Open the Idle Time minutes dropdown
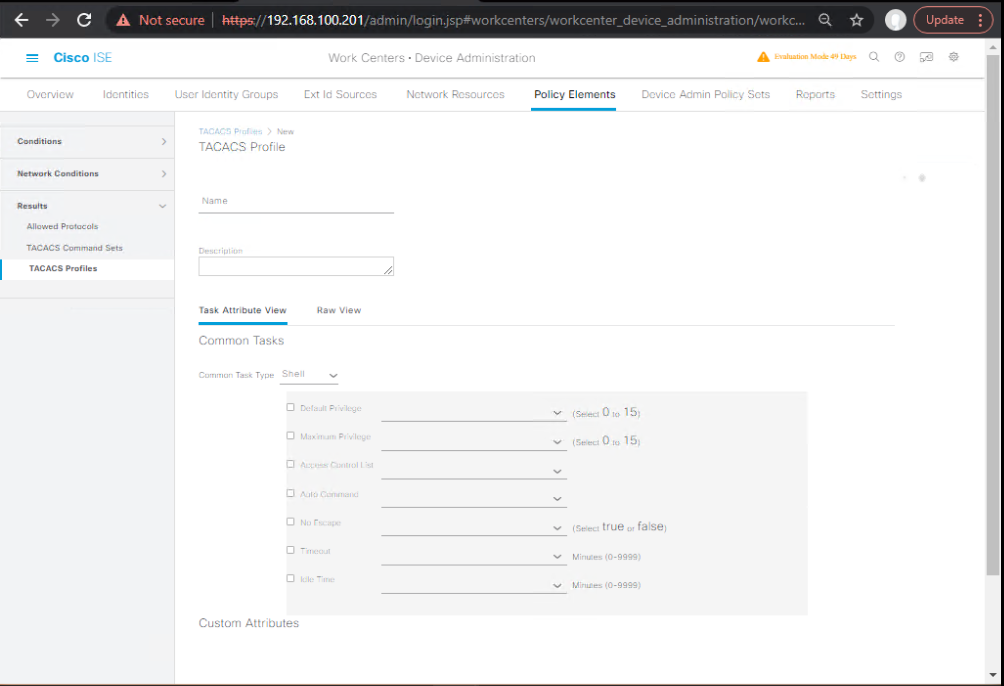 point(474,585)
